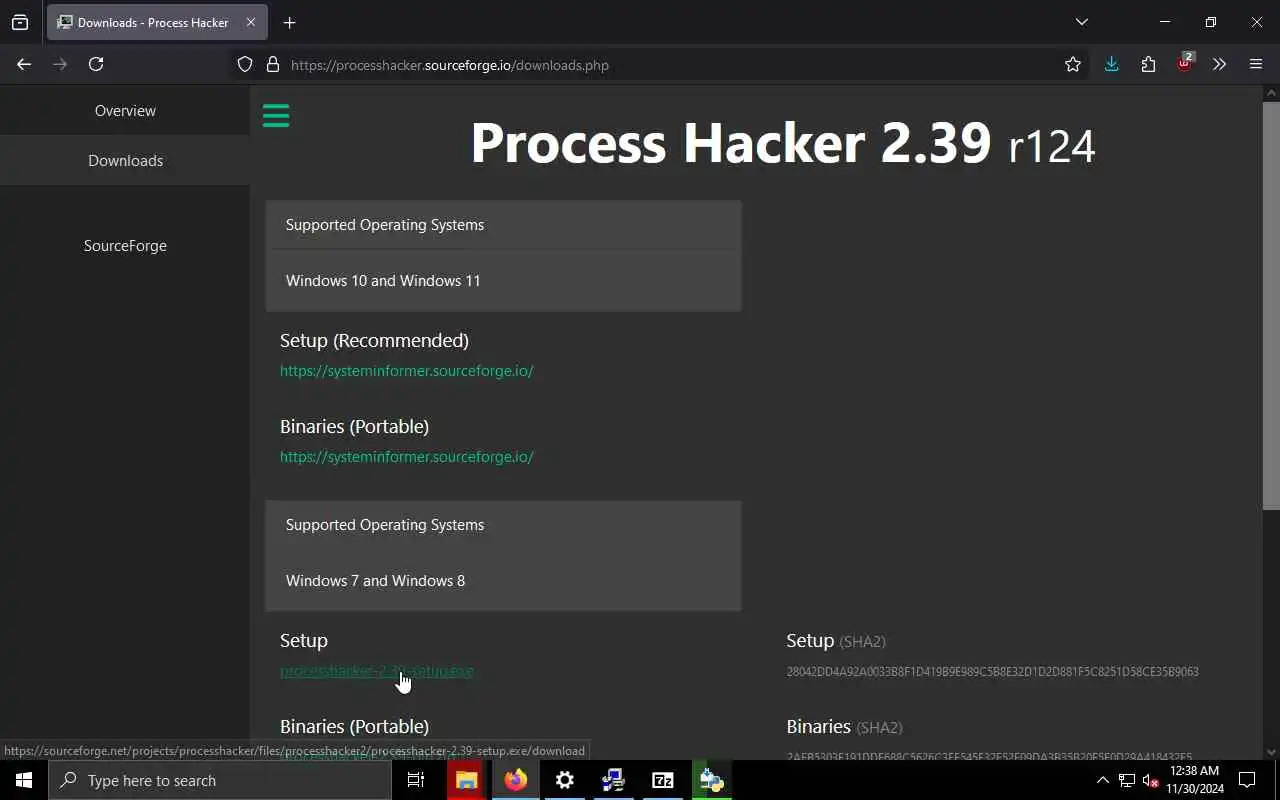Open the SourceForge sidebar link
Viewport: 1280px width, 800px height.
125,246
